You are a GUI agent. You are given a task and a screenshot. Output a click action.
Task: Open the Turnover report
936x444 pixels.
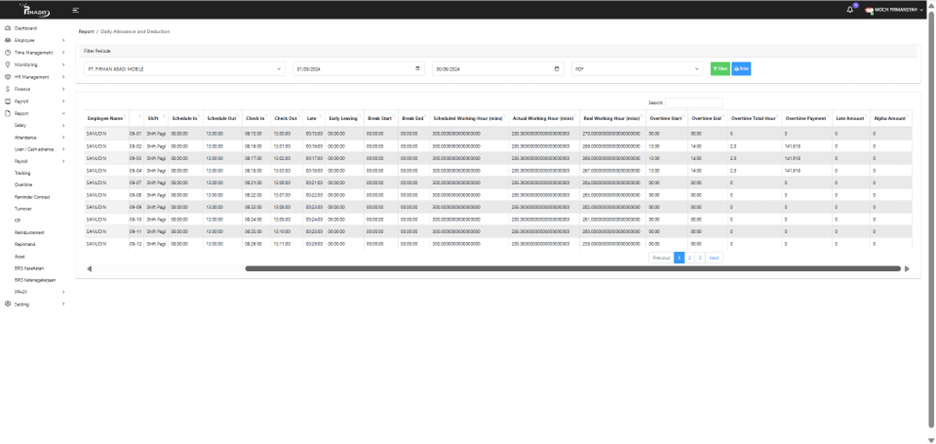pos(23,209)
